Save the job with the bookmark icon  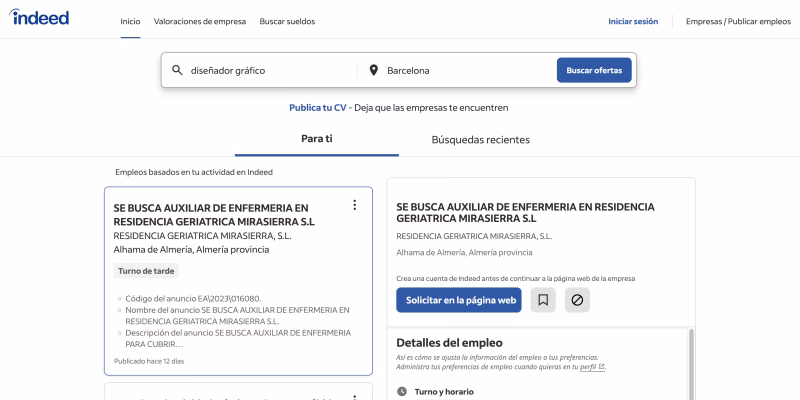[543, 300]
